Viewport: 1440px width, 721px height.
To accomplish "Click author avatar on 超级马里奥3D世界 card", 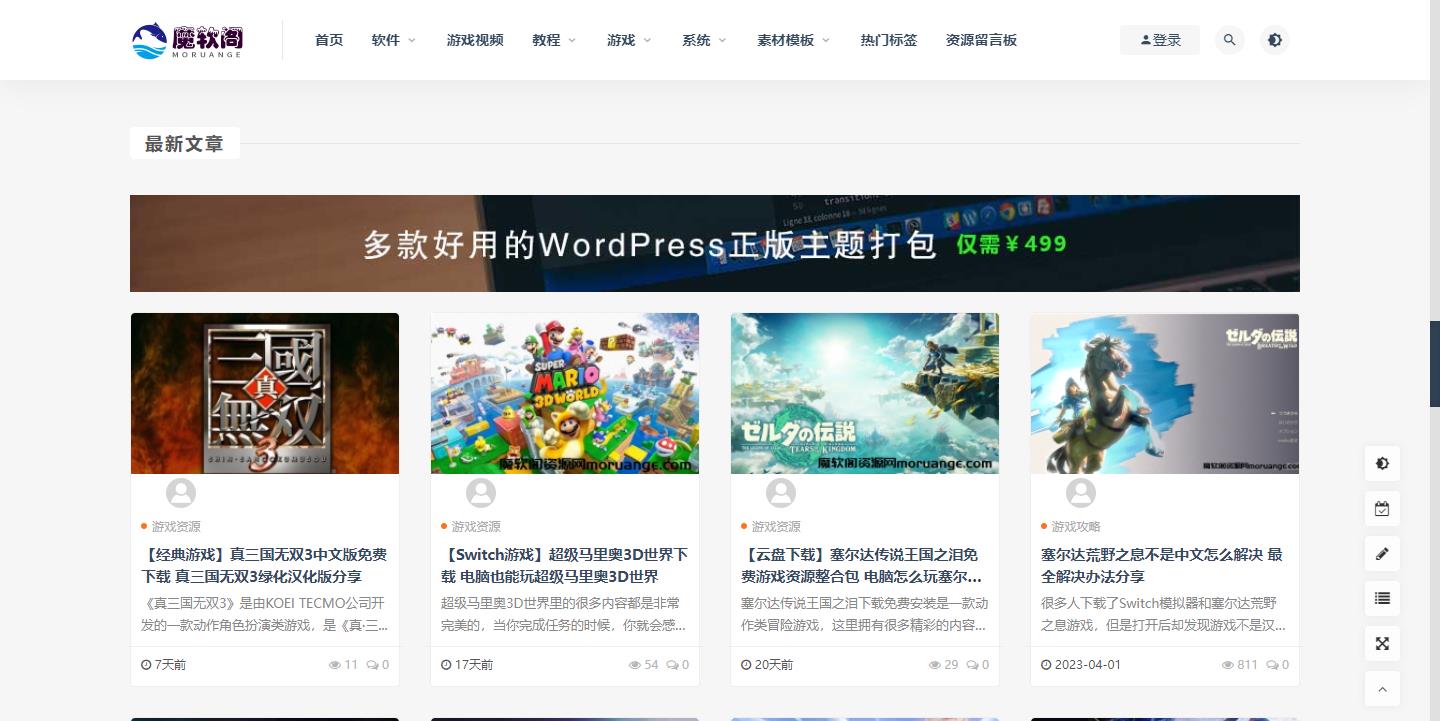I will point(481,493).
